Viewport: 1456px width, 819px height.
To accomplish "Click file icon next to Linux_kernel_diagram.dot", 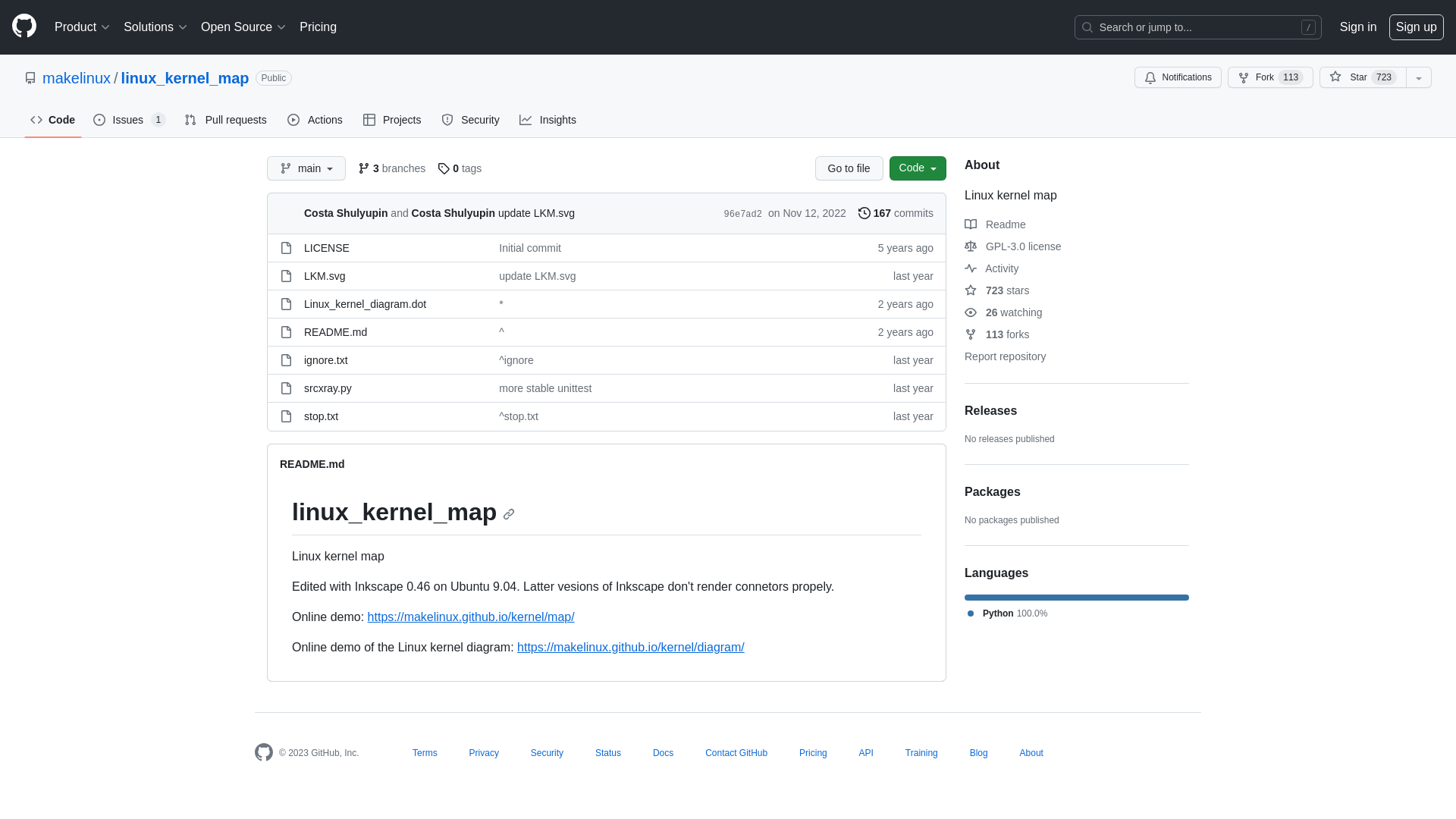I will pos(286,304).
